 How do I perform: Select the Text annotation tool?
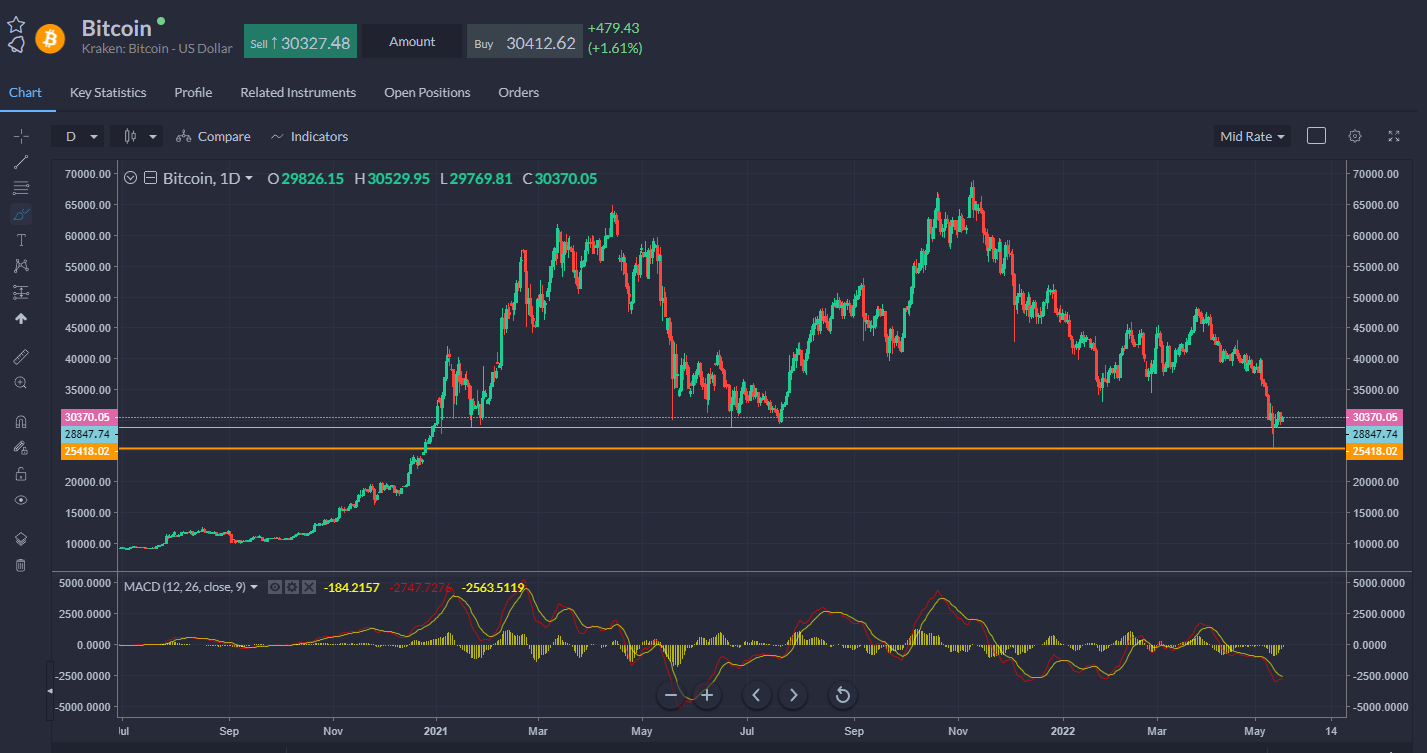click(21, 240)
